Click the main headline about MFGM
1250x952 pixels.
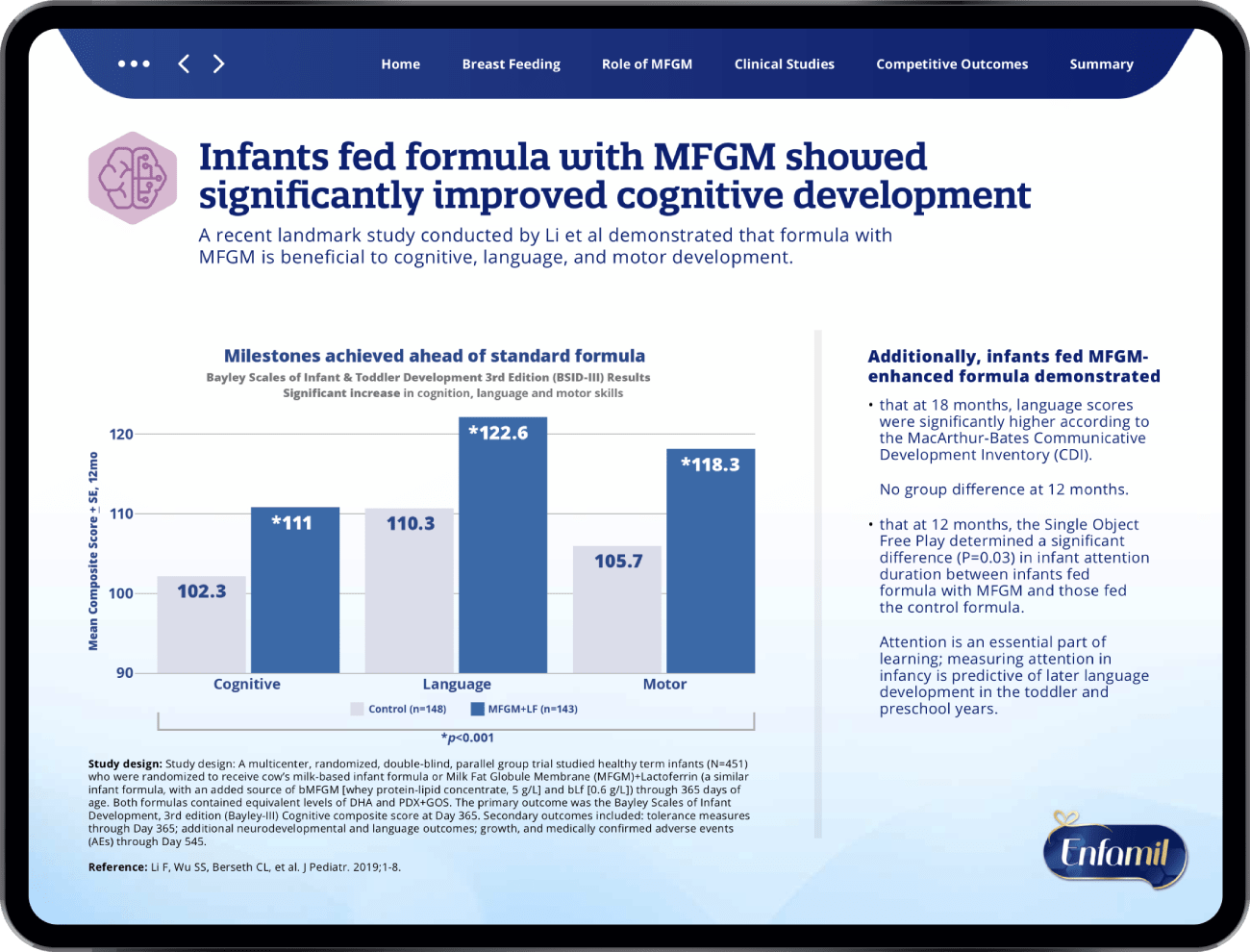(x=614, y=176)
